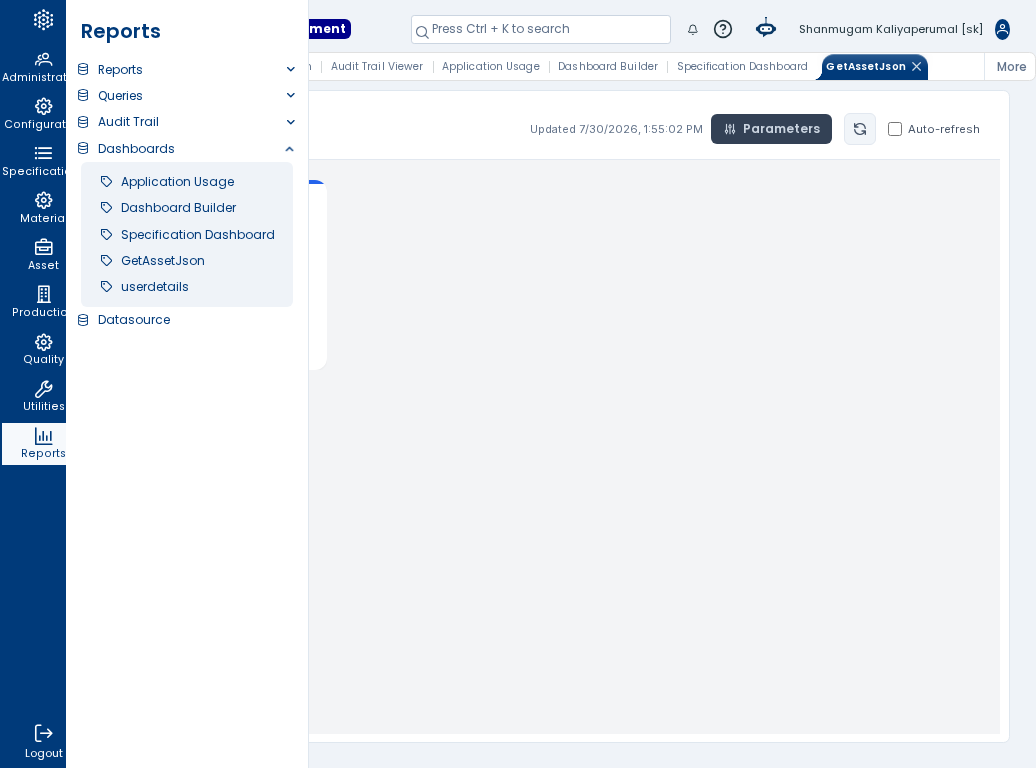Click the notification bell icon

pos(692,29)
